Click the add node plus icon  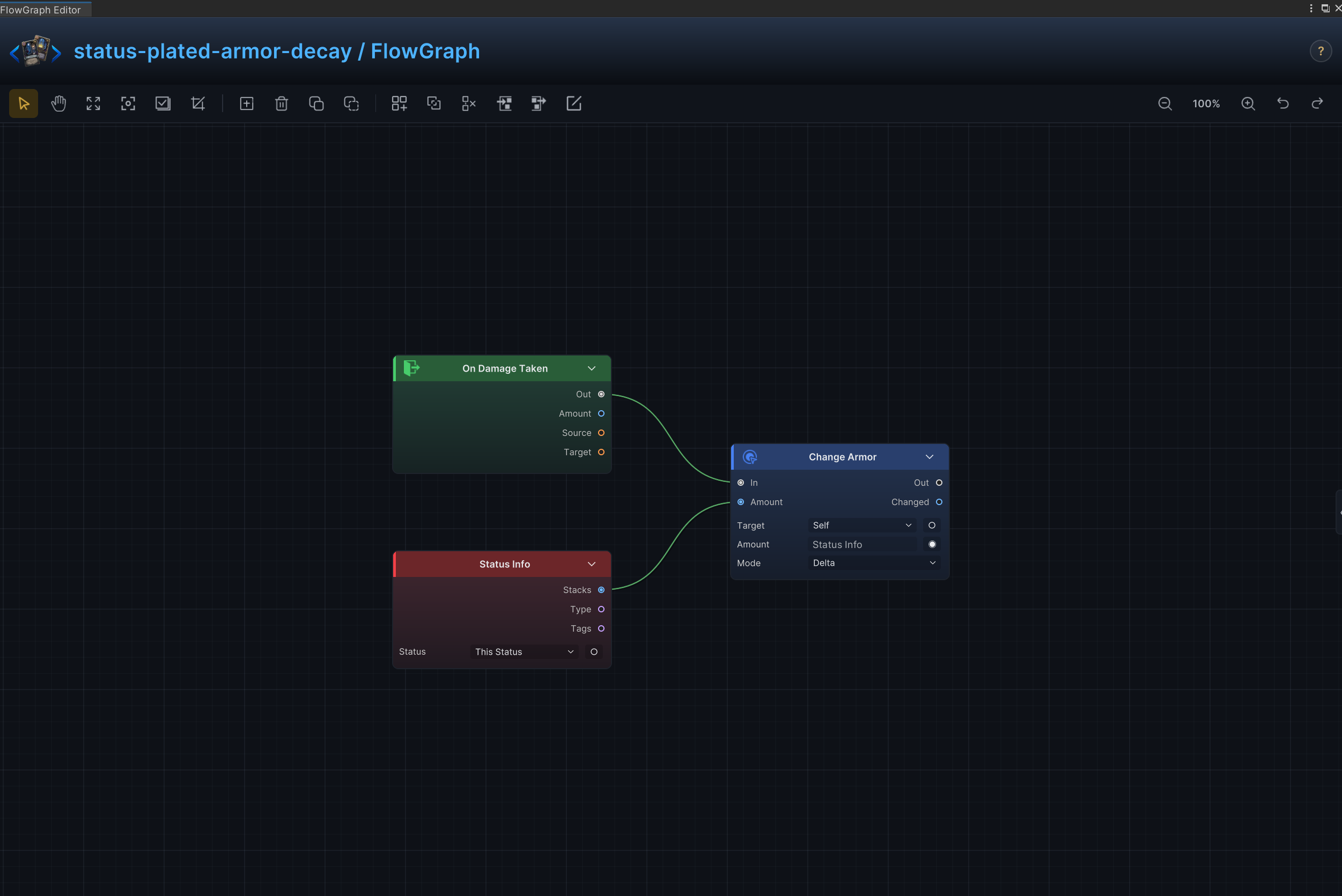[x=246, y=103]
